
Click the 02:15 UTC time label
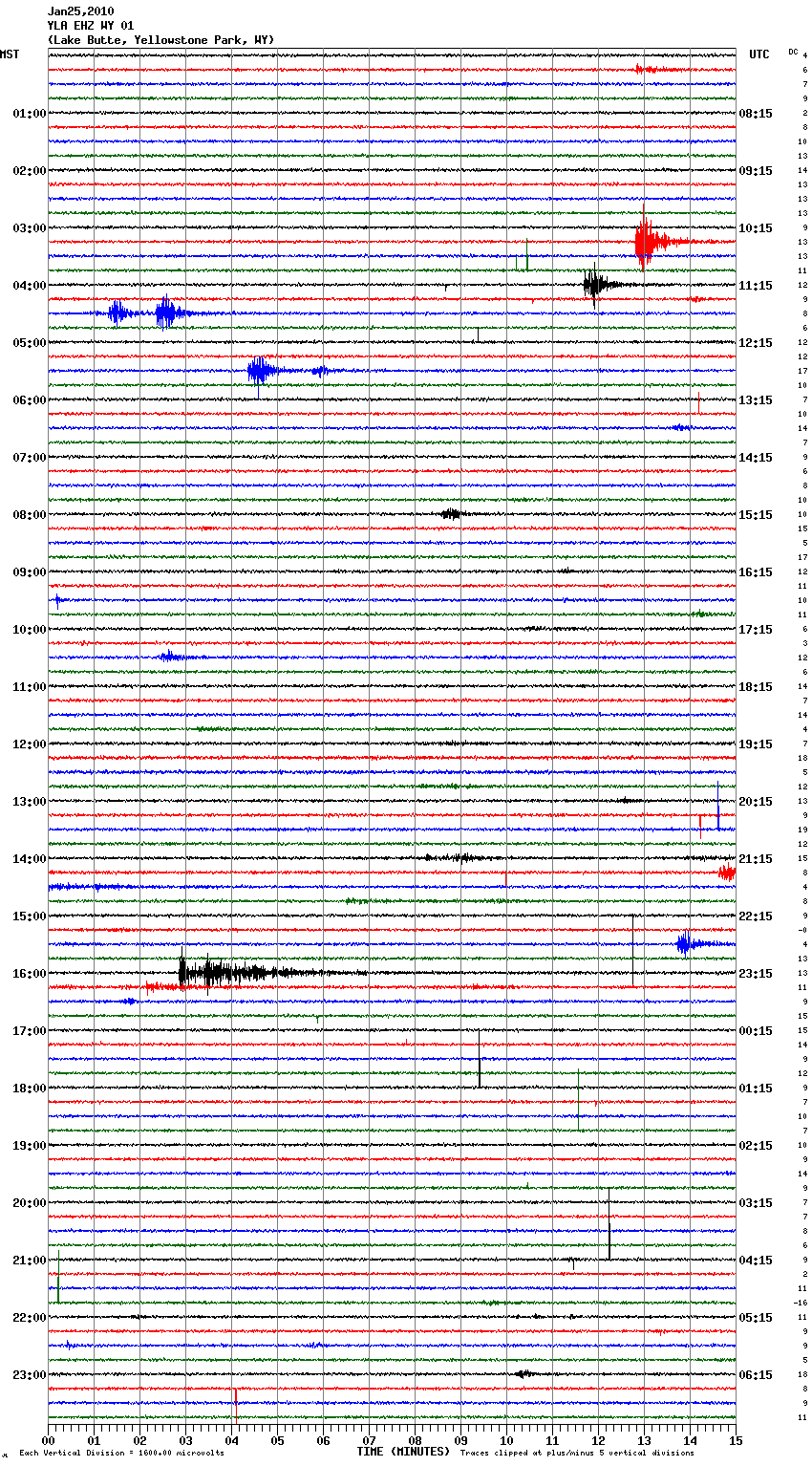[x=756, y=1146]
